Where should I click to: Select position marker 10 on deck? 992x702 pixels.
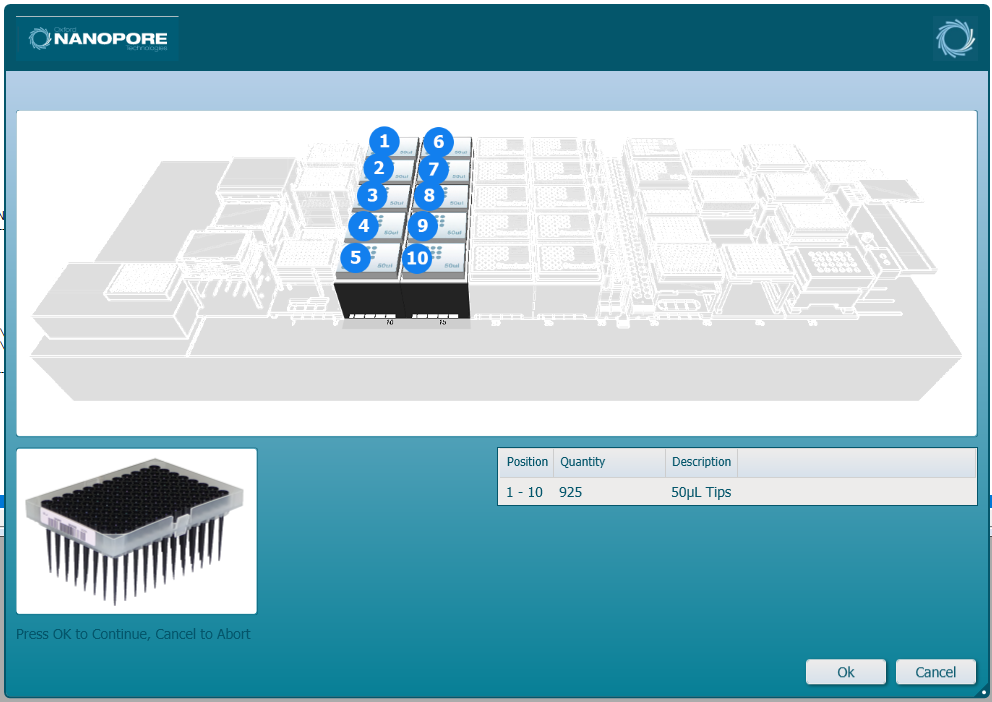pos(417,258)
